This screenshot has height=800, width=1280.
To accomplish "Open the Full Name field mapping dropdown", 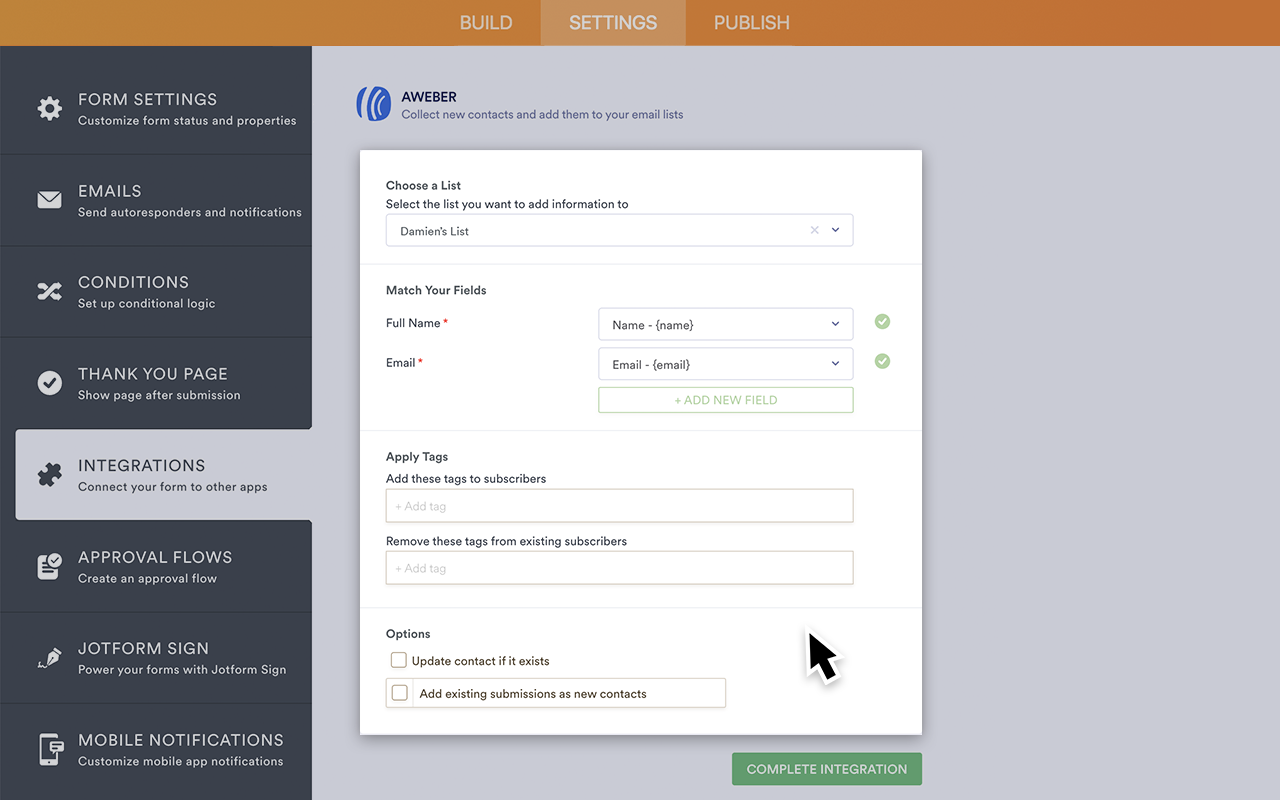I will tap(725, 324).
